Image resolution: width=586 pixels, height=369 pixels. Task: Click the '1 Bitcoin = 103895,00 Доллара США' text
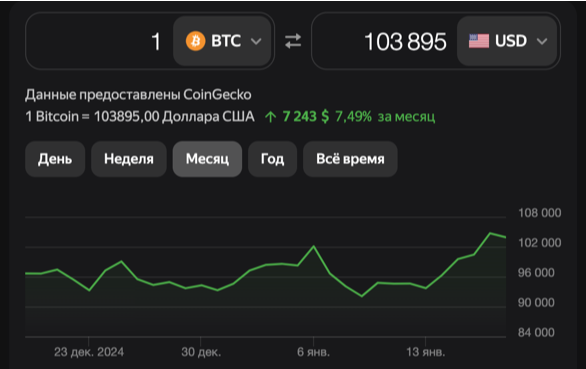click(x=140, y=117)
